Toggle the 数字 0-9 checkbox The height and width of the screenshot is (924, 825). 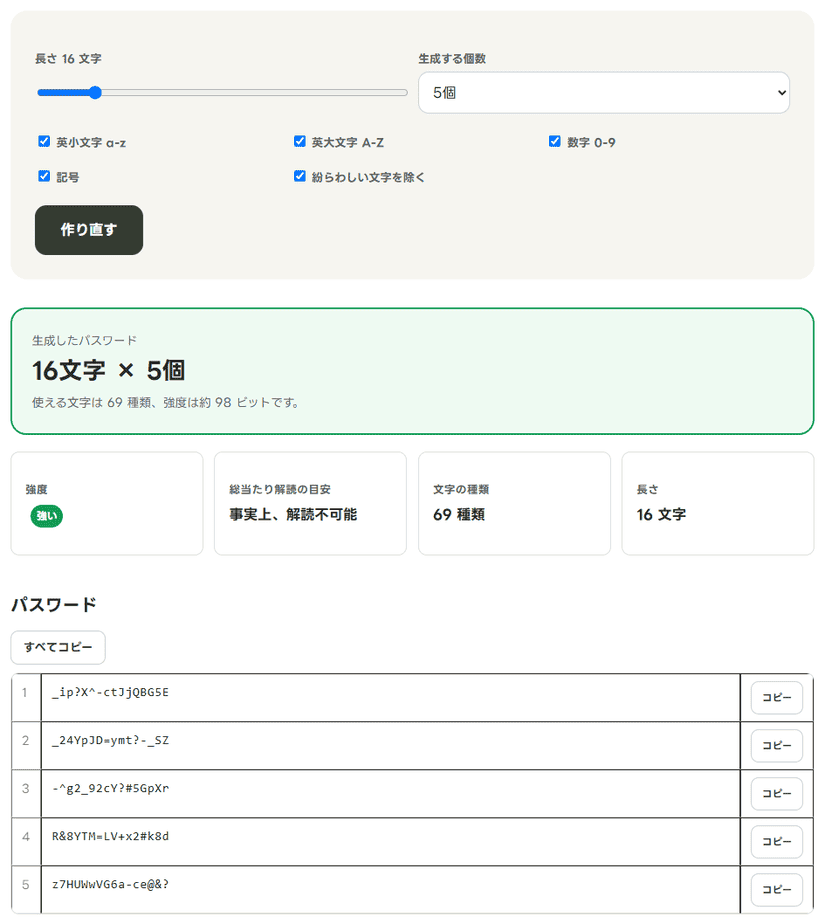555,141
